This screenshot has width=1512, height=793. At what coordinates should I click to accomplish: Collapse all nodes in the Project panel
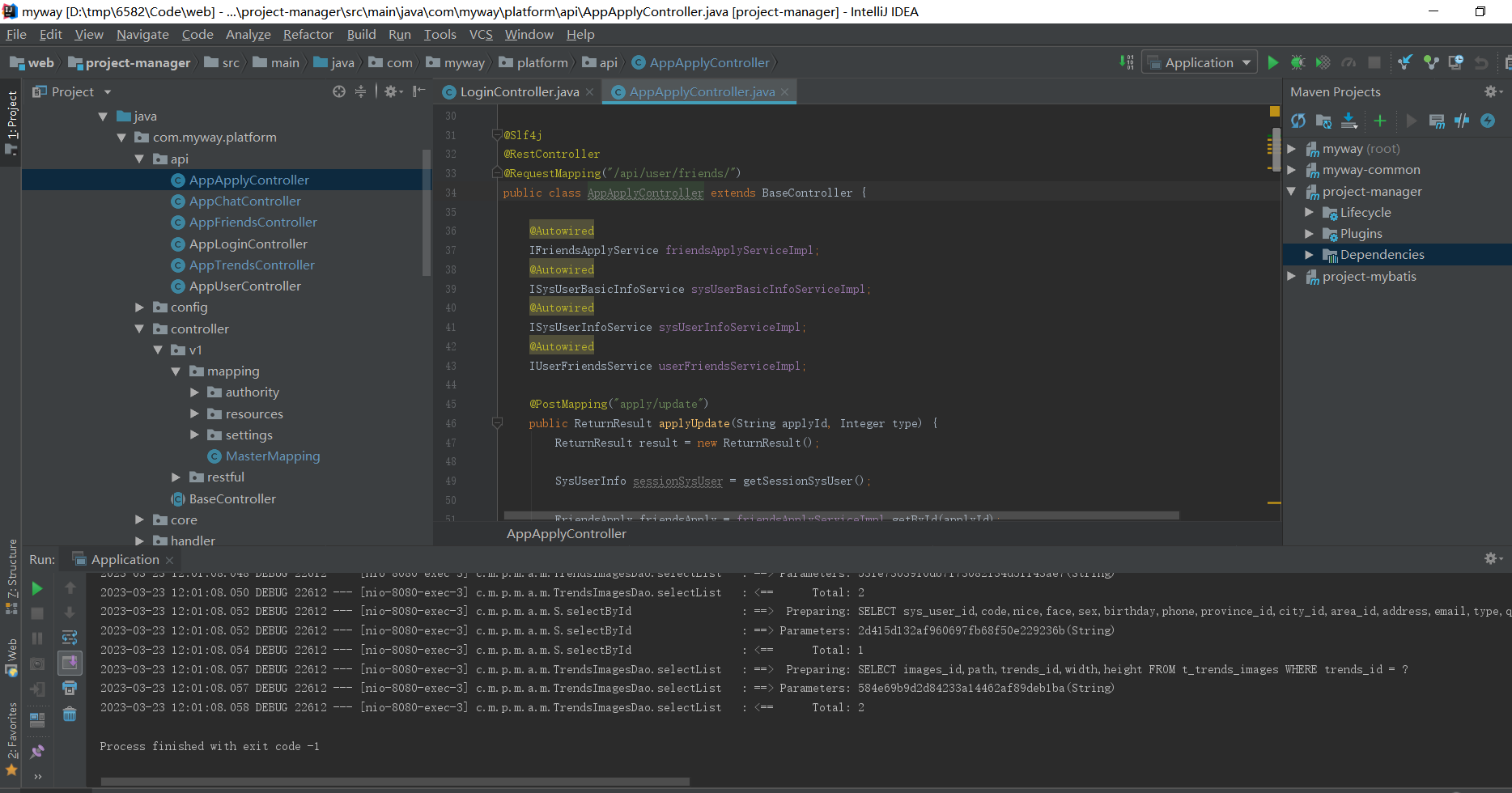tap(360, 91)
